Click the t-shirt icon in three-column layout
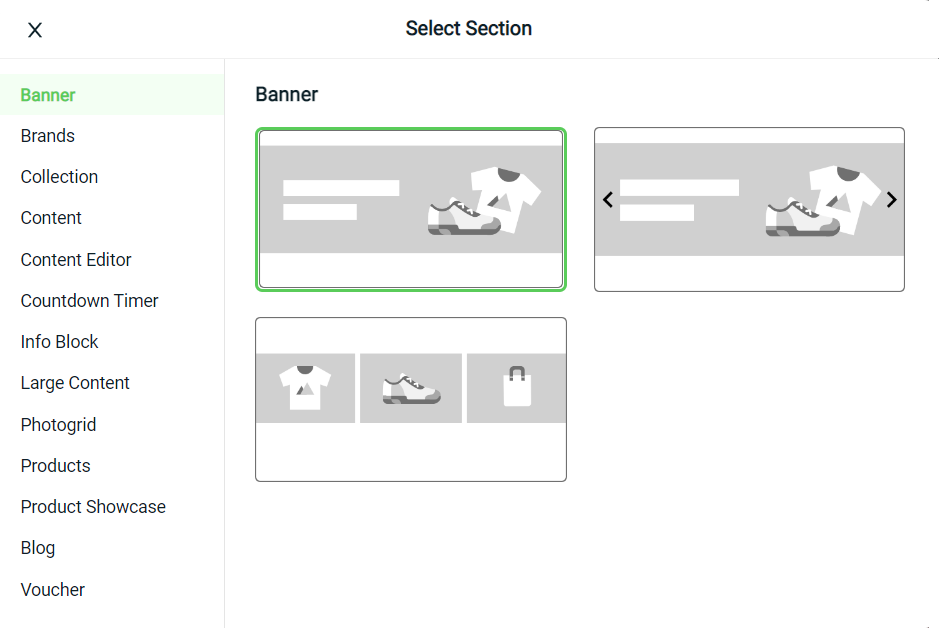The height and width of the screenshot is (628, 939). tap(305, 388)
